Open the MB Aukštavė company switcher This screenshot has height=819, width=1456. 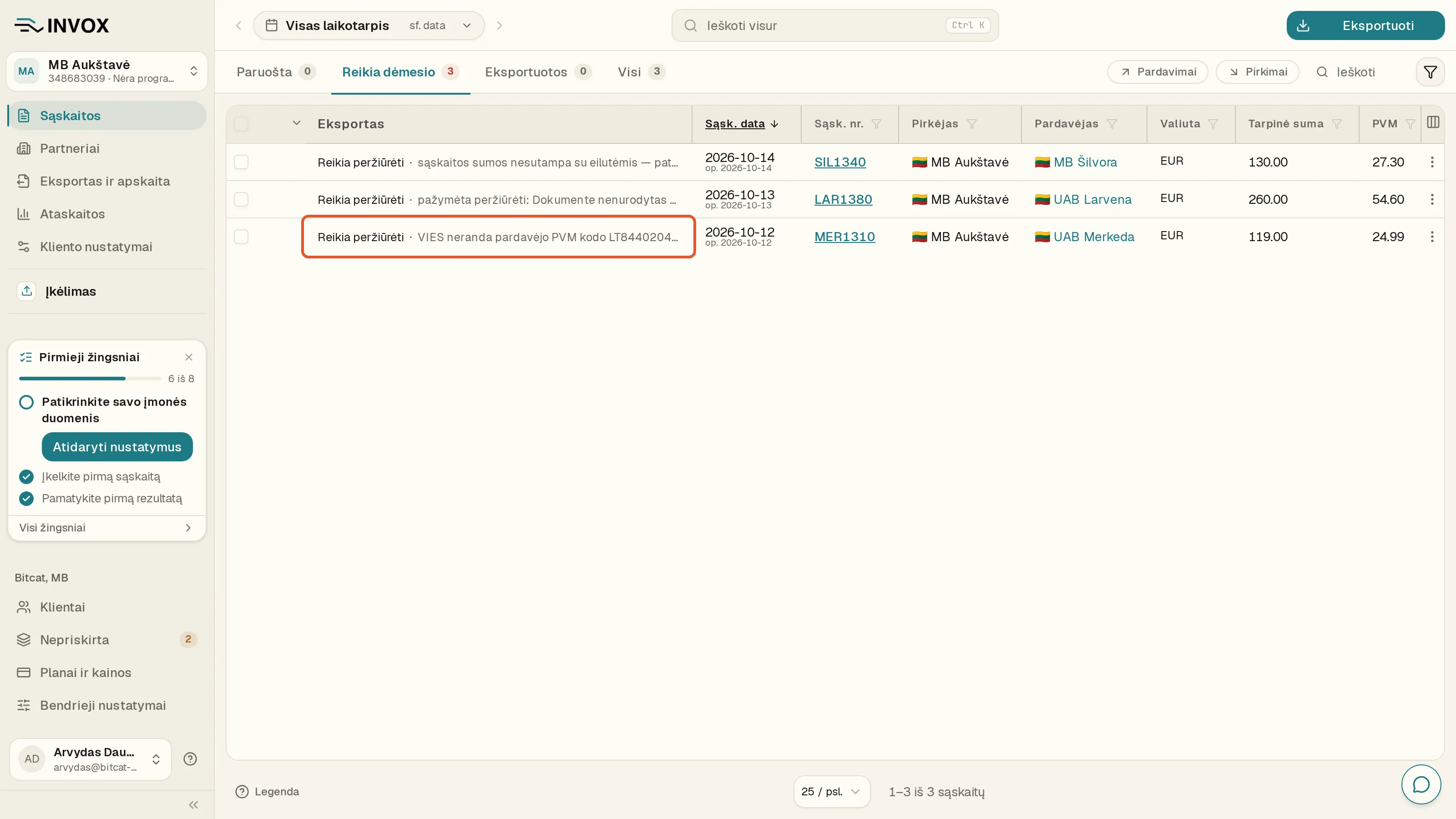107,71
